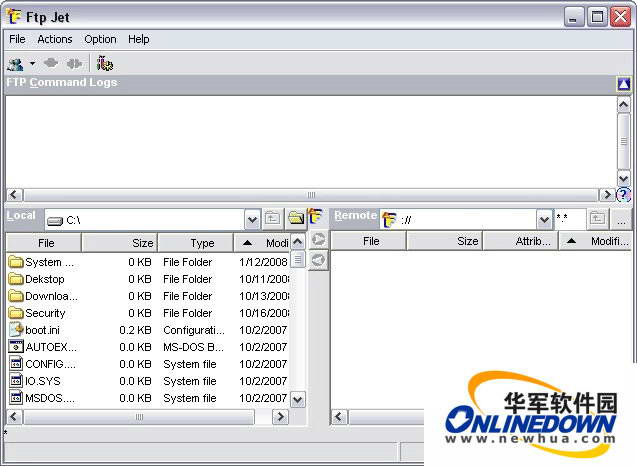The image size is (637, 466).
Task: Click log panel scroll right arrow
Action: pos(607,195)
